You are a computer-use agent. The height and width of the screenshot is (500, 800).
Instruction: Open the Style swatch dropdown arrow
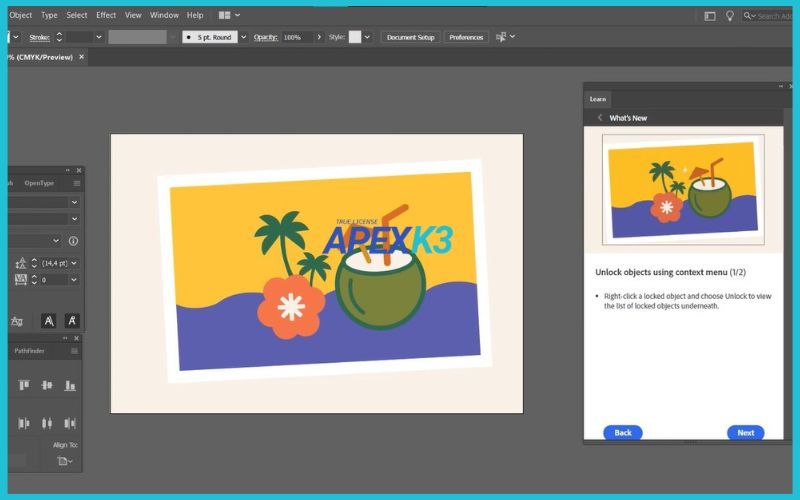tap(367, 37)
